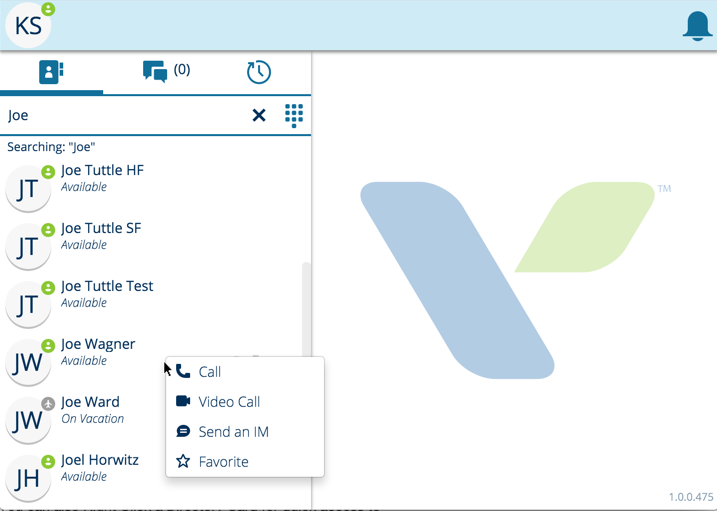Click the (0) unread chat count
The height and width of the screenshot is (512, 717).
tap(182, 69)
